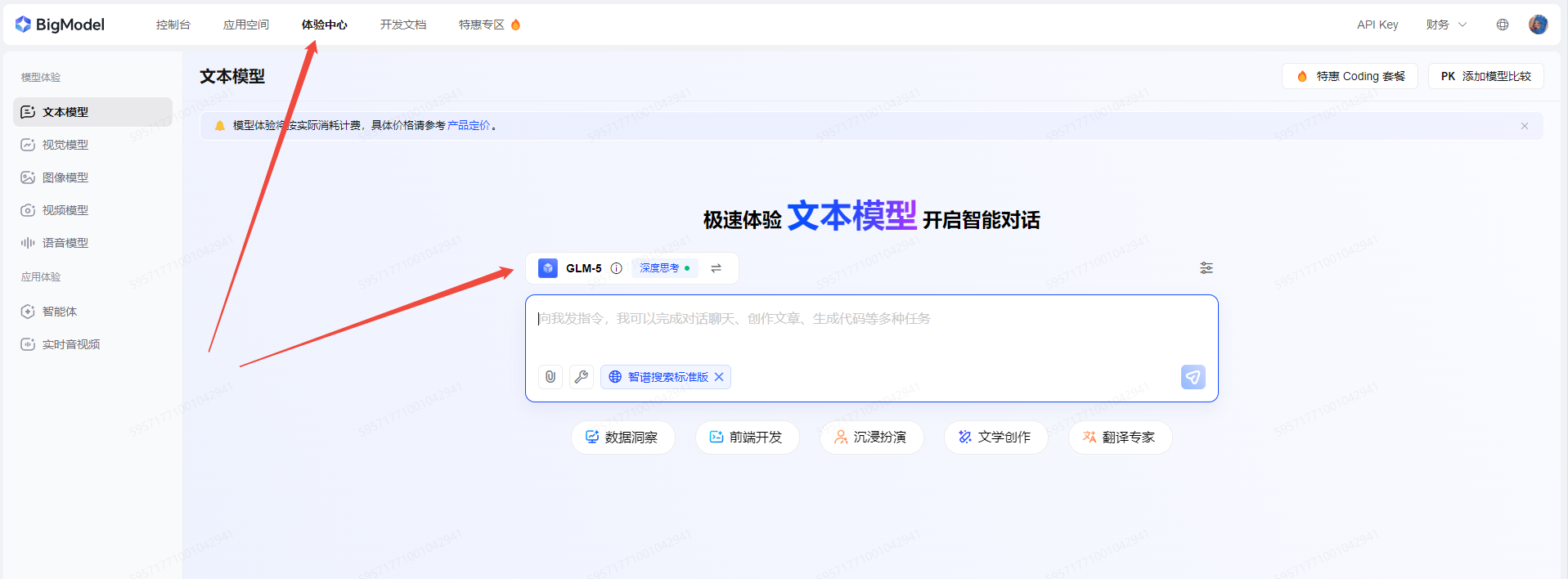Click the bell icon in notice banner
The width and height of the screenshot is (1568, 579).
[219, 126]
